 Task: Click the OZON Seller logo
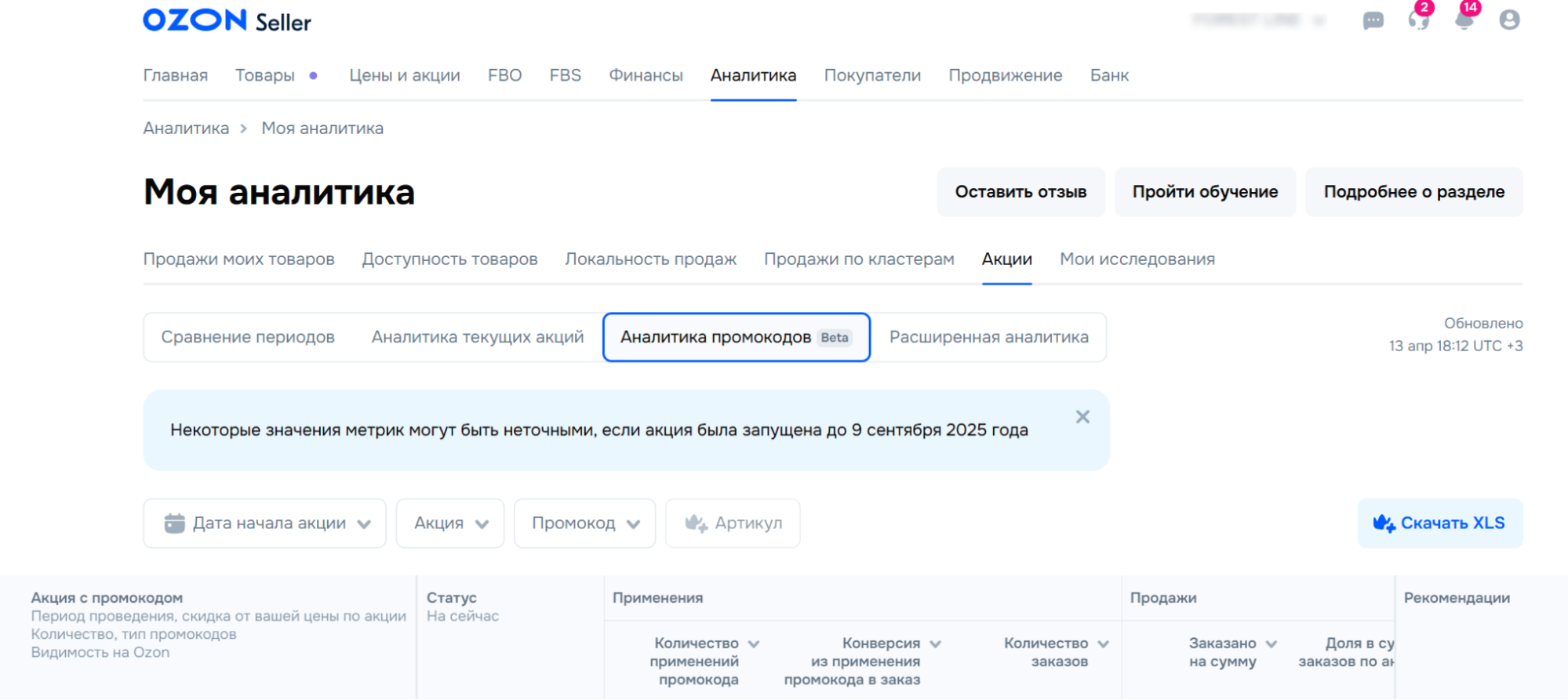click(227, 20)
